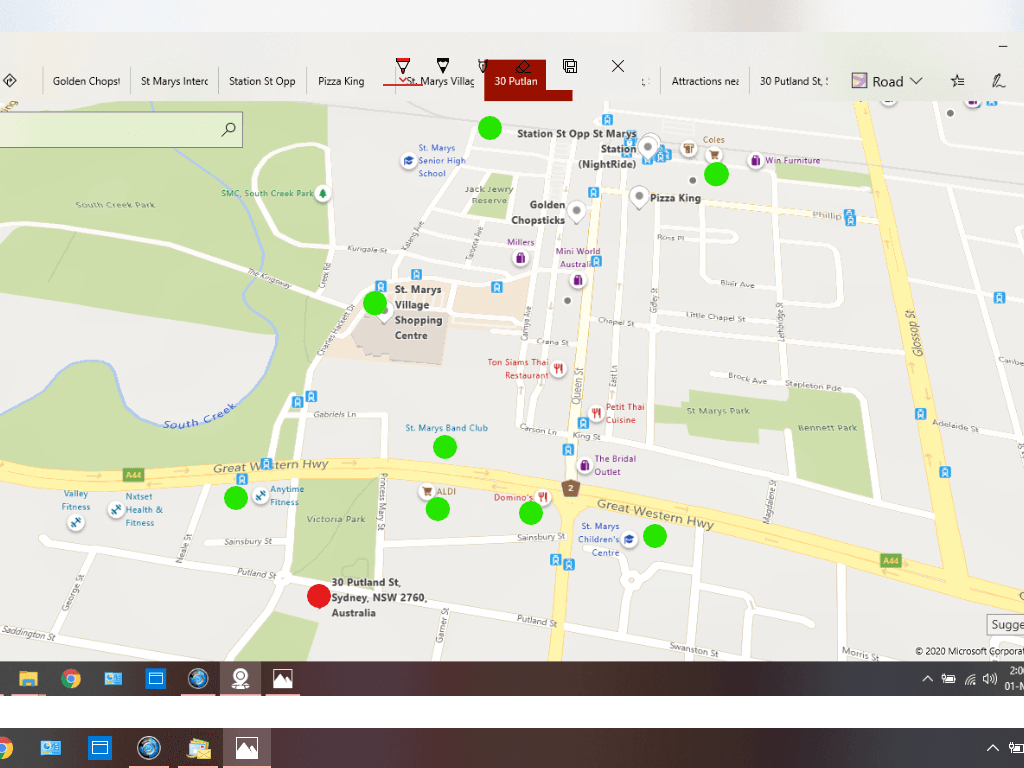Click the Valley Fitness dumbbell icon
This screenshot has height=768, width=1024.
pyautogui.click(x=75, y=522)
